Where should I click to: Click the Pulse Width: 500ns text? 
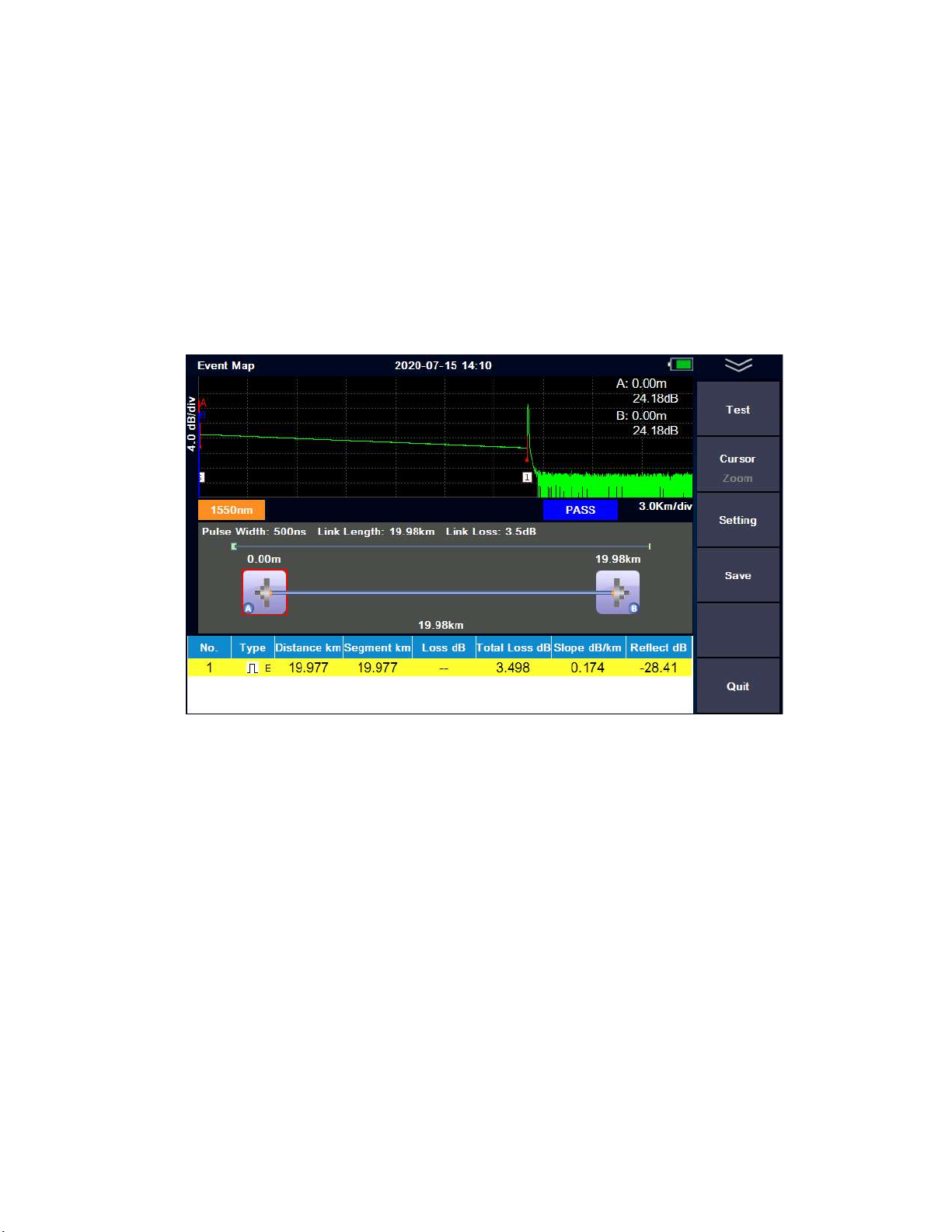point(254,532)
